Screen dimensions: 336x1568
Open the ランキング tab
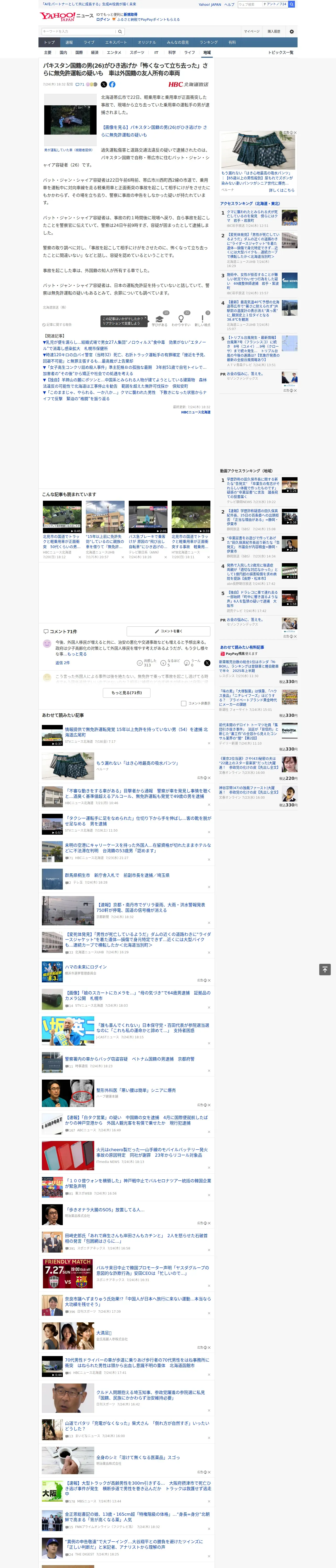(209, 43)
